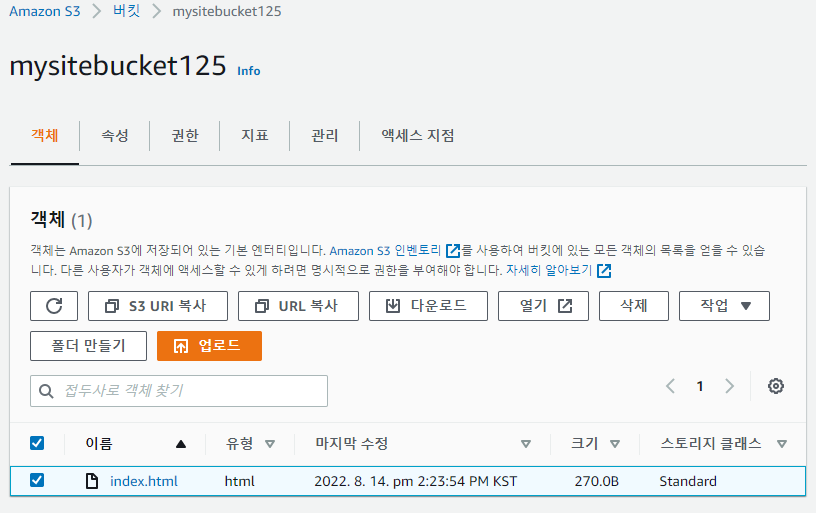Switch to the 속성 tab

[115, 136]
